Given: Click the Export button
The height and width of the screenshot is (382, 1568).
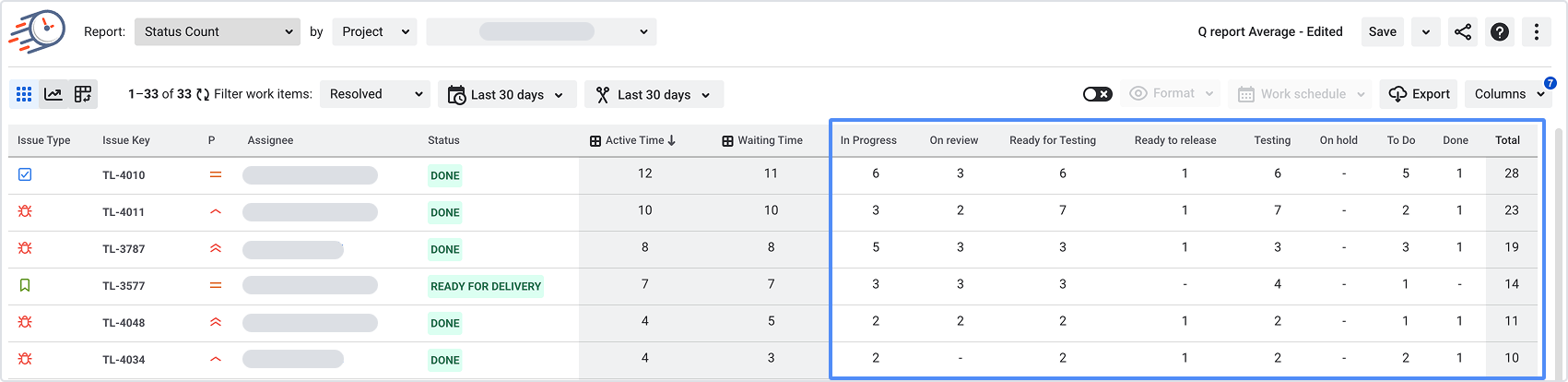Looking at the screenshot, I should point(1419,94).
